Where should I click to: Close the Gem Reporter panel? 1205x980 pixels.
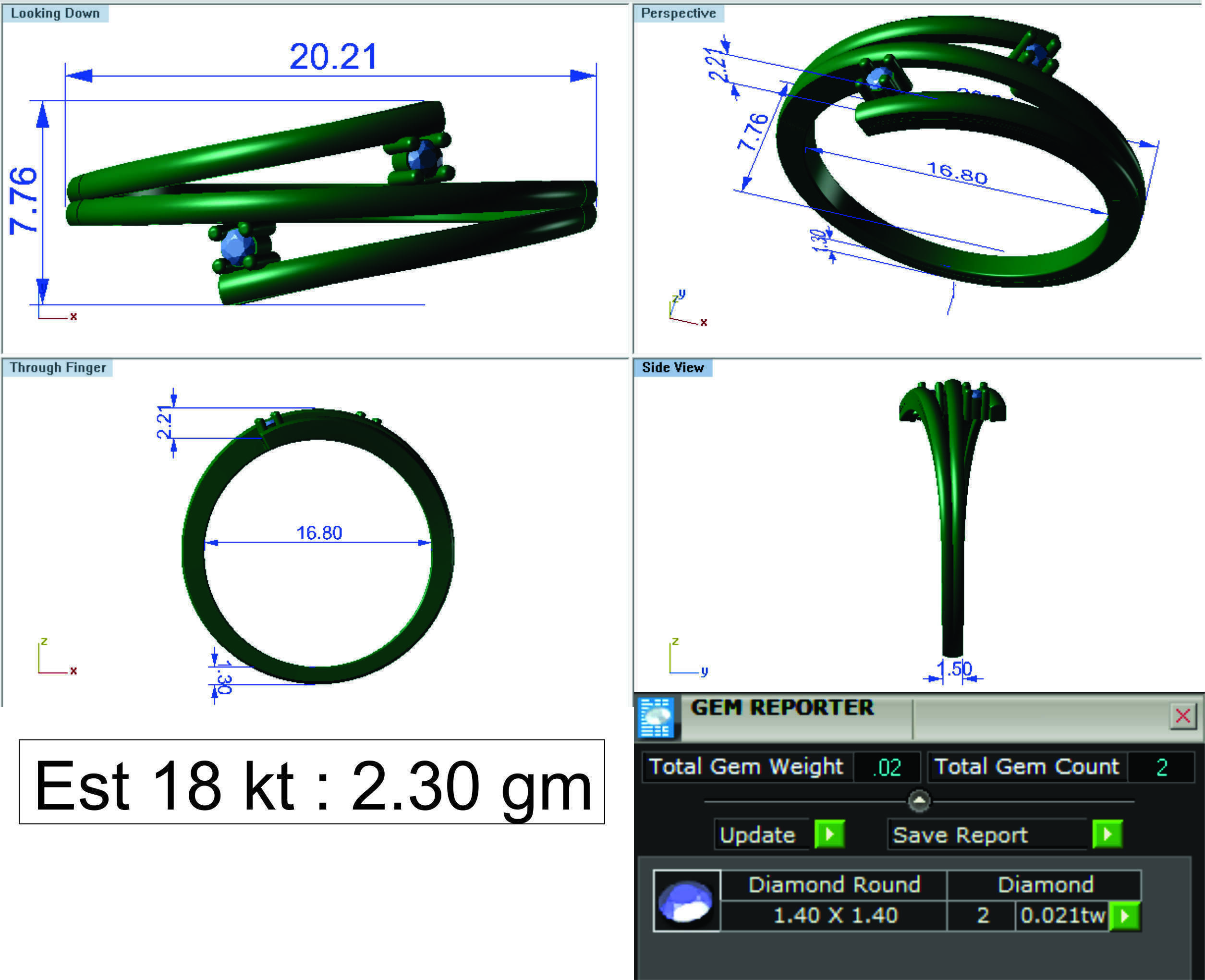tap(1183, 716)
